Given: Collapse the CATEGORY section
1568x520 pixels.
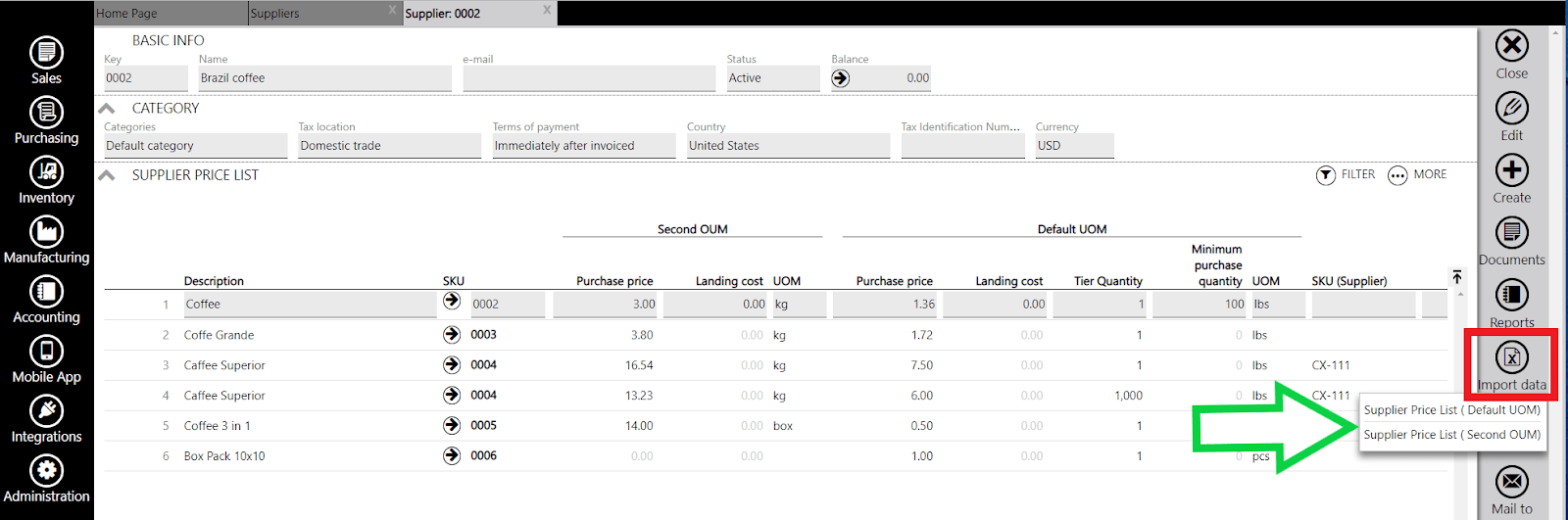Looking at the screenshot, I should point(108,109).
